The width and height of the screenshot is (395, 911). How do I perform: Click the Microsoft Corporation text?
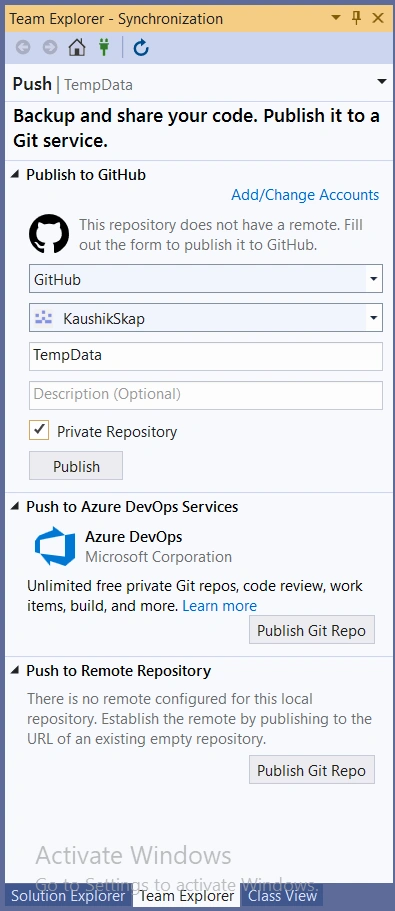[x=159, y=557]
